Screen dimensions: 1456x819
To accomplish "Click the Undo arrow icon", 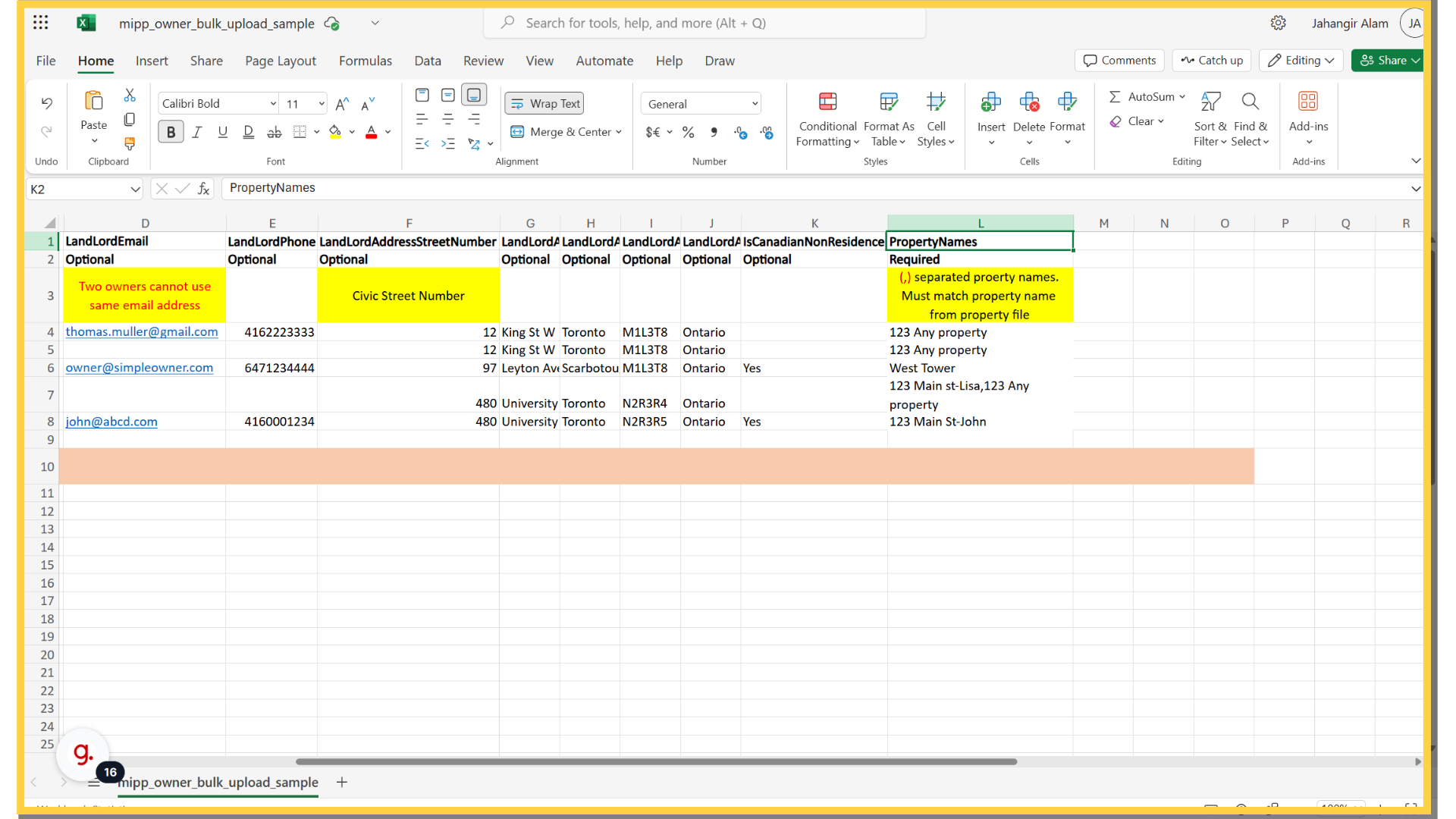I will 47,103.
